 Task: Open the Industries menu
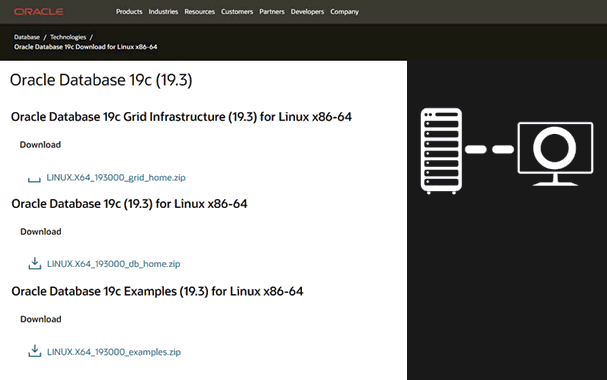pyautogui.click(x=163, y=12)
